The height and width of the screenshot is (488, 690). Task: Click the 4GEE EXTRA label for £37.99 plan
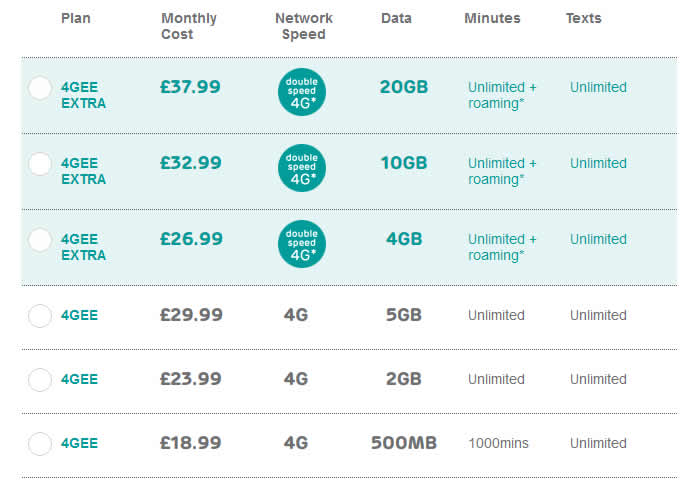click(83, 95)
